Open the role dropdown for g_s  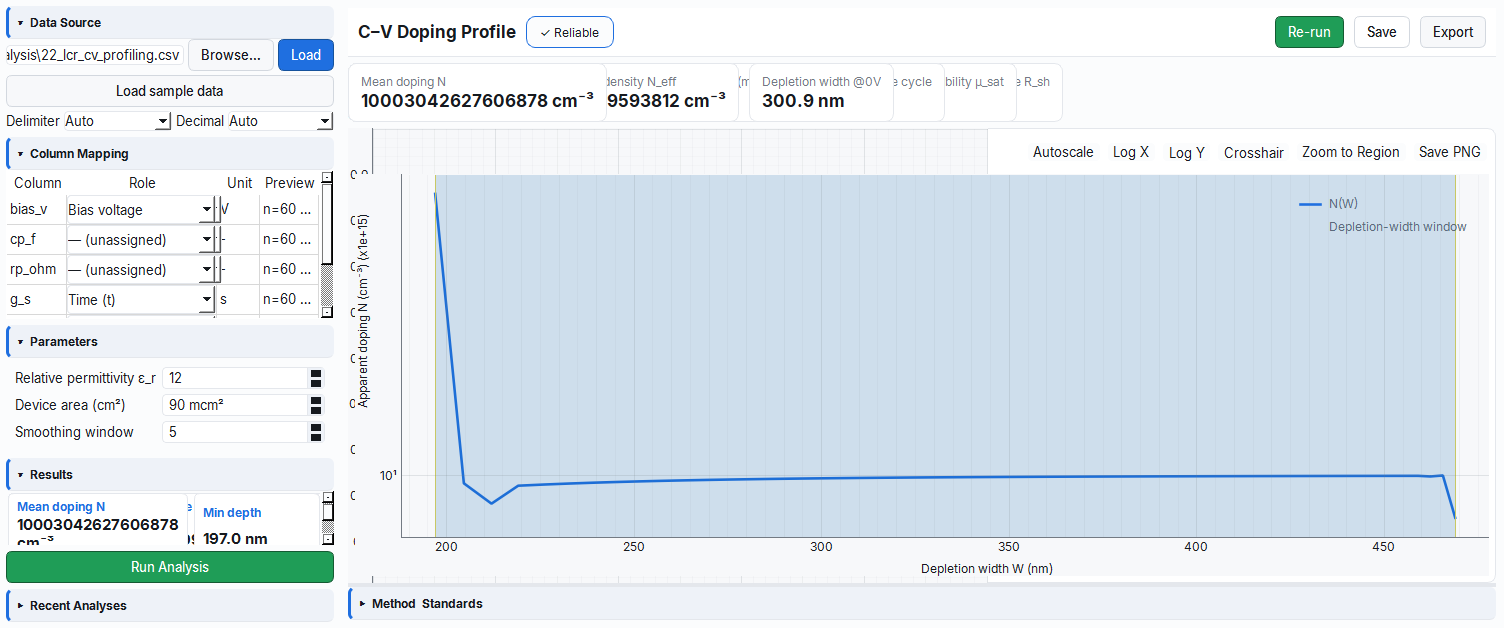140,300
